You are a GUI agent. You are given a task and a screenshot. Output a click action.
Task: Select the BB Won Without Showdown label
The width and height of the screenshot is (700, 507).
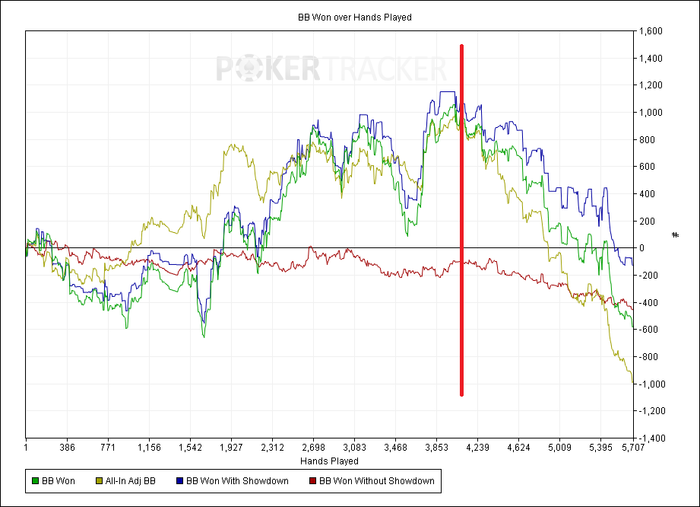377,481
